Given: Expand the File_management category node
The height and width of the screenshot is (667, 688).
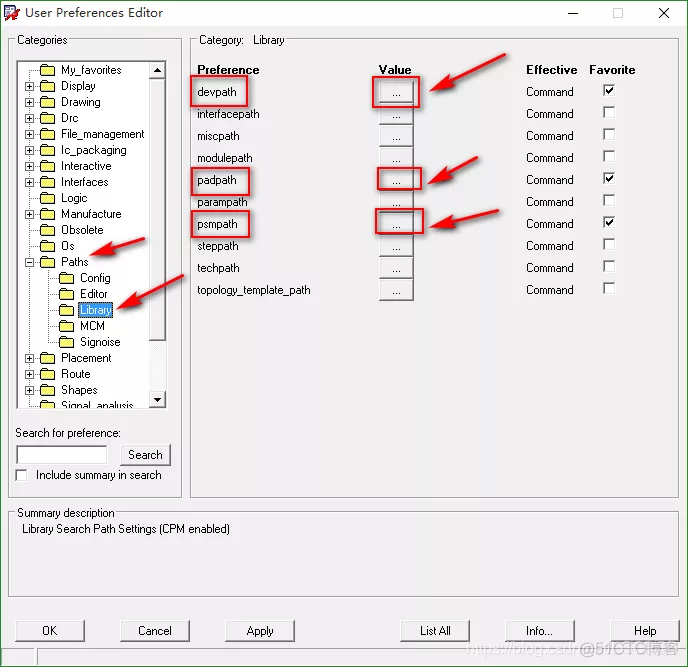Looking at the screenshot, I should tap(29, 134).
